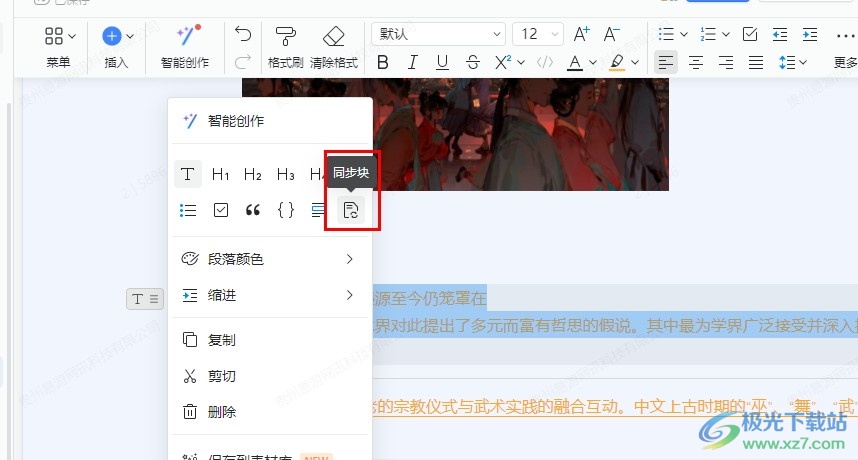Convert block to H1 heading
This screenshot has height=460, width=858.
pos(221,174)
